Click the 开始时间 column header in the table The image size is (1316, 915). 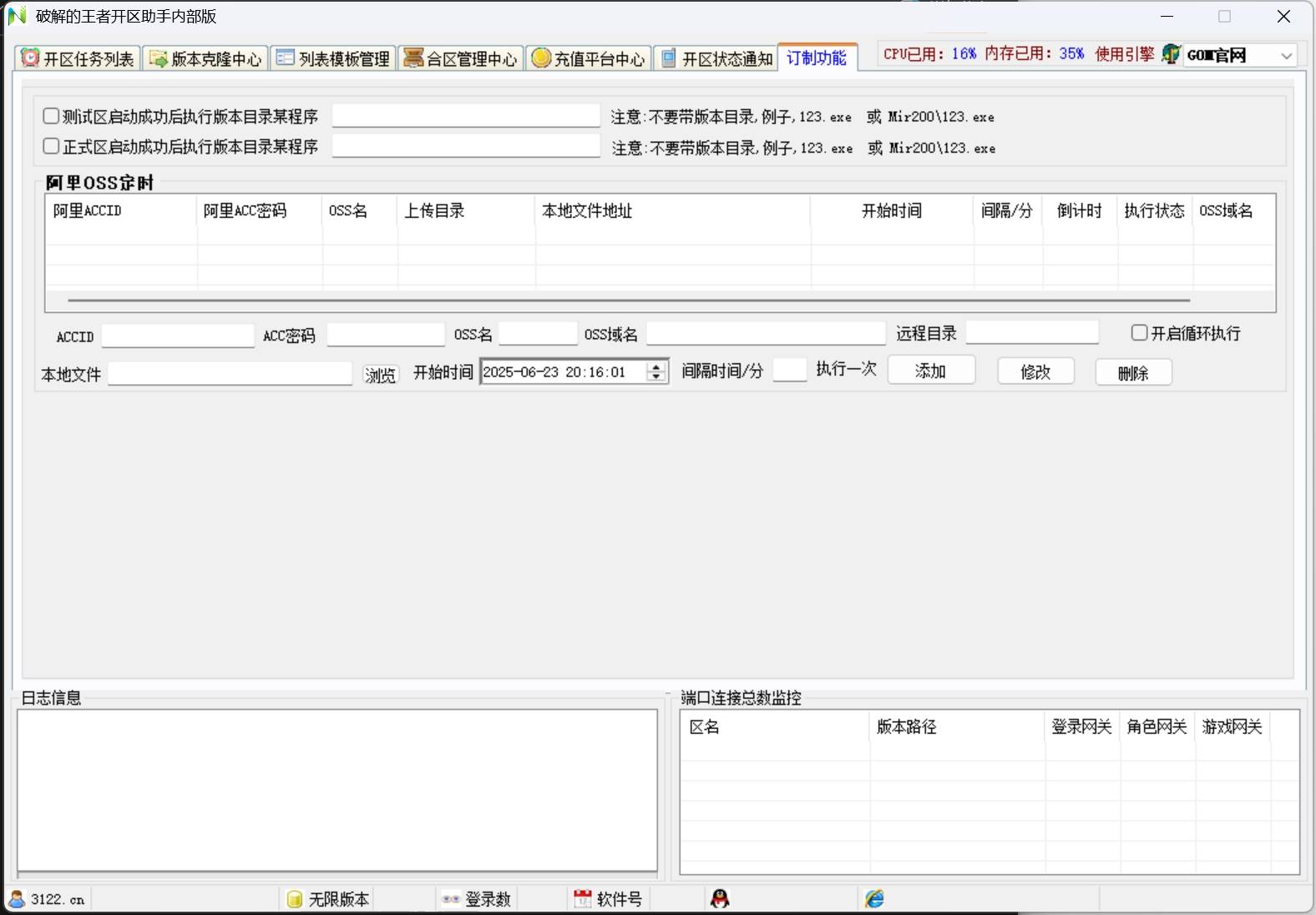(x=892, y=210)
